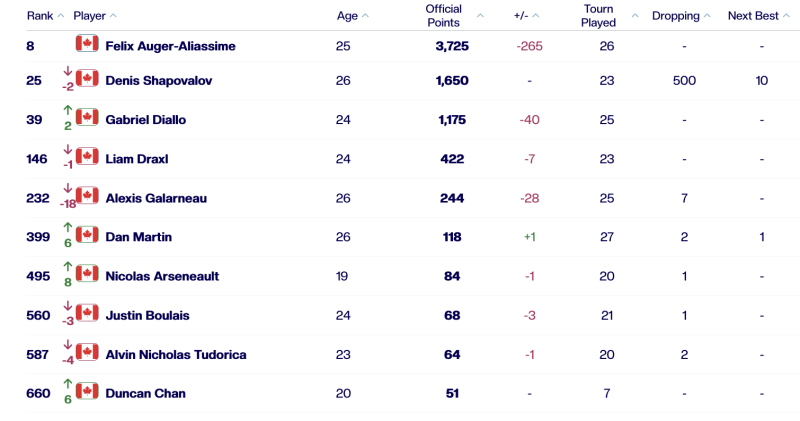Open Alvin Nicholas Tudorica's player profile
The image size is (800, 421).
(175, 354)
